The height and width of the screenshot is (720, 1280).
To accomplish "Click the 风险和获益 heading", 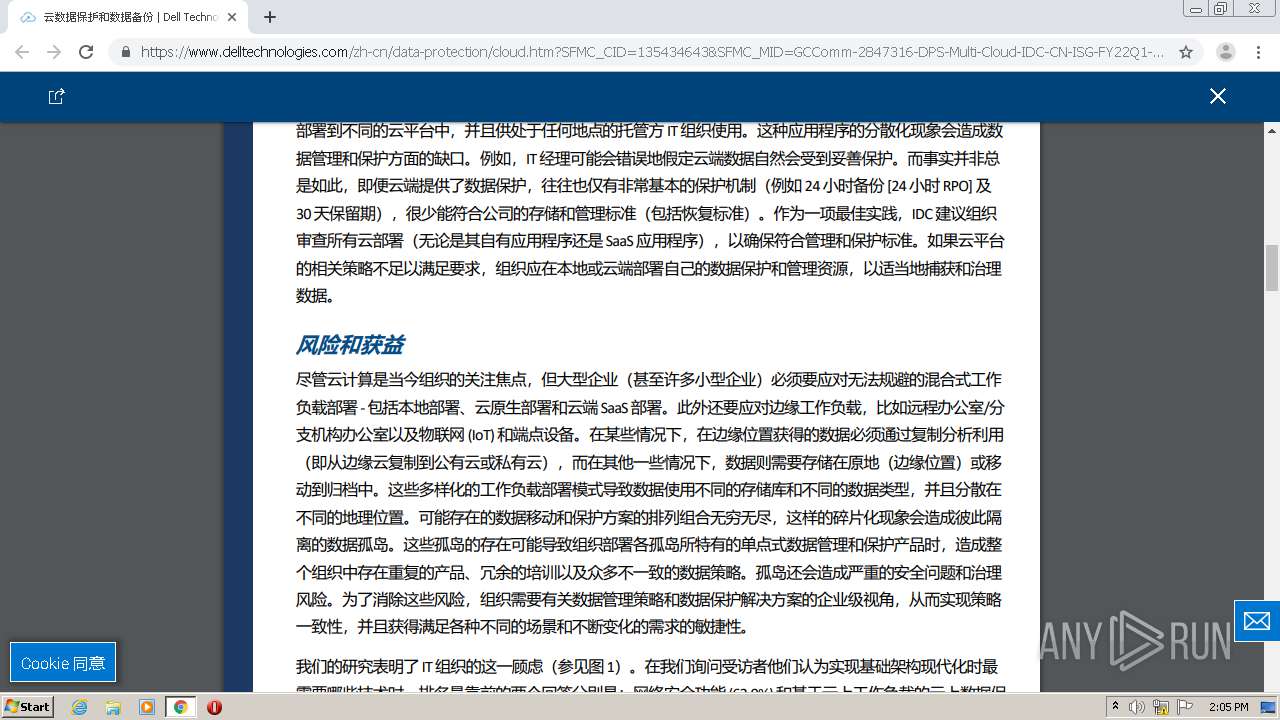I will pos(350,345).
